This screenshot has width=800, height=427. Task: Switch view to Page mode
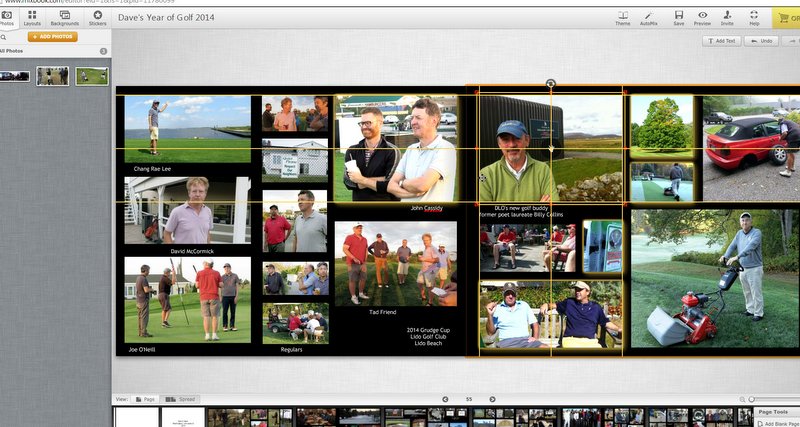(145, 399)
